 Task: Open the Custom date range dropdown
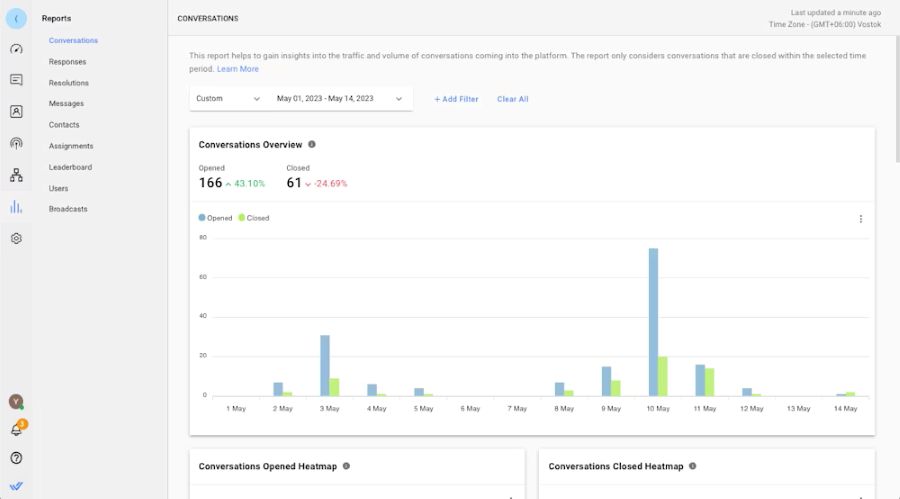(x=228, y=99)
